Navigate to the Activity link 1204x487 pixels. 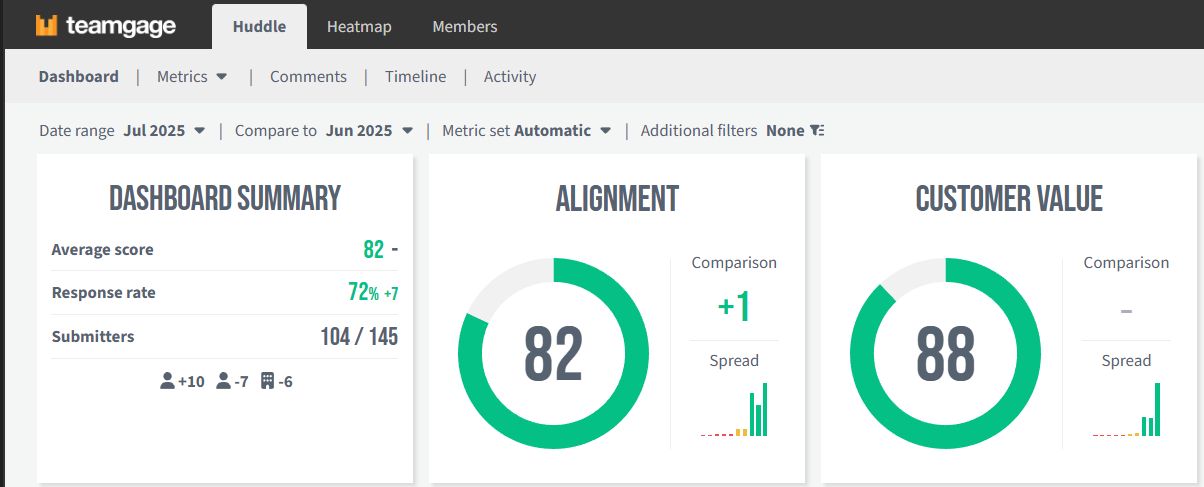pyautogui.click(x=510, y=77)
